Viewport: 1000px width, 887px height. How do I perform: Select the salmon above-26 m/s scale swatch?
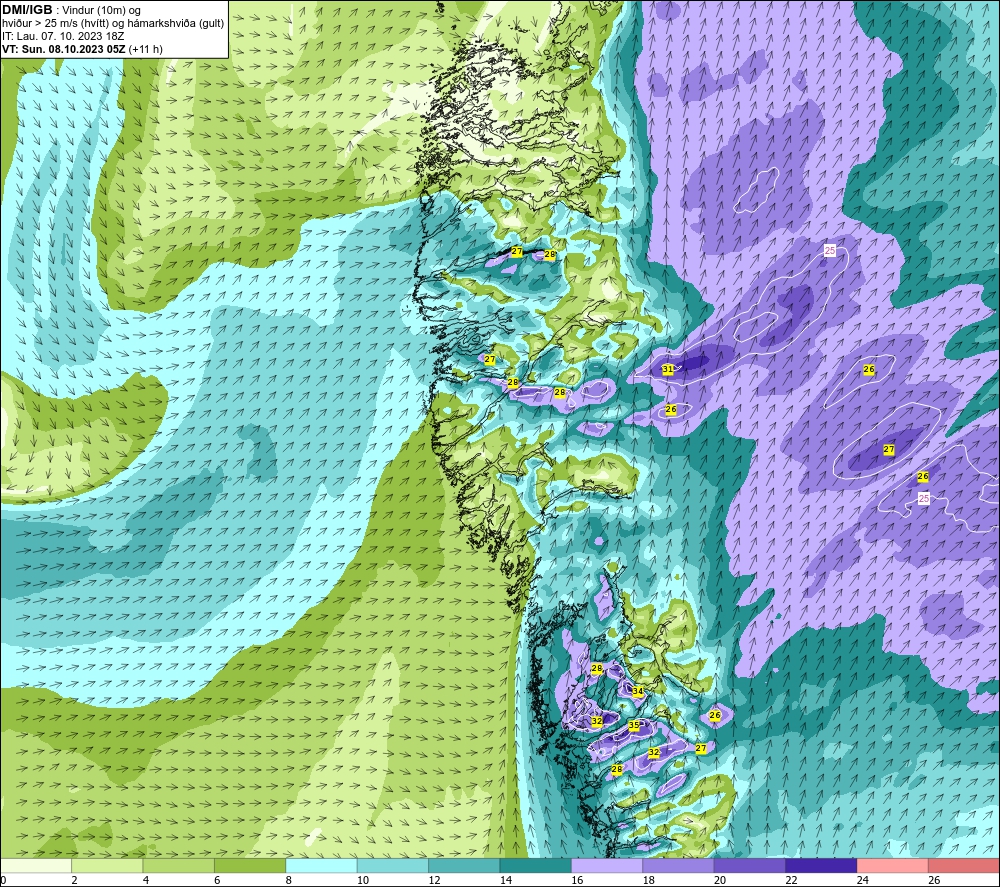point(964,866)
